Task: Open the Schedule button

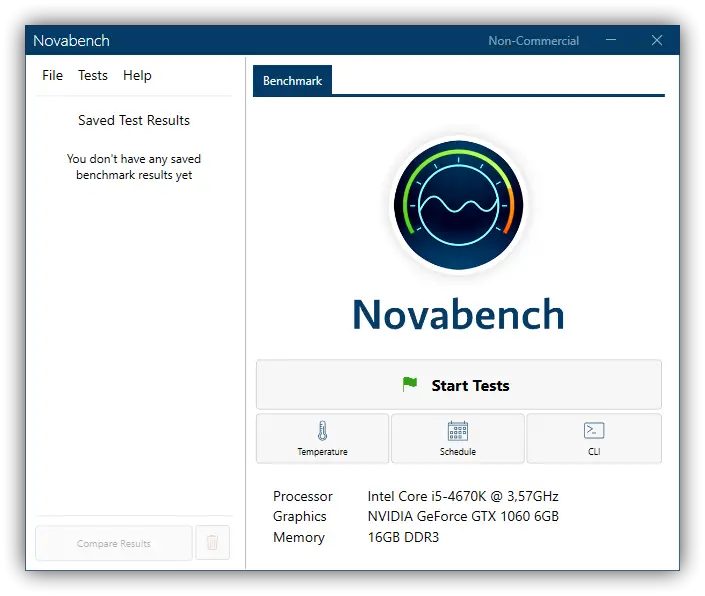Action: point(458,439)
